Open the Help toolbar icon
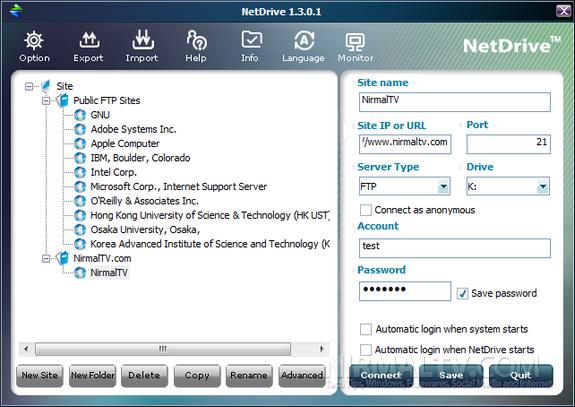This screenshot has width=575, height=407. pyautogui.click(x=197, y=40)
